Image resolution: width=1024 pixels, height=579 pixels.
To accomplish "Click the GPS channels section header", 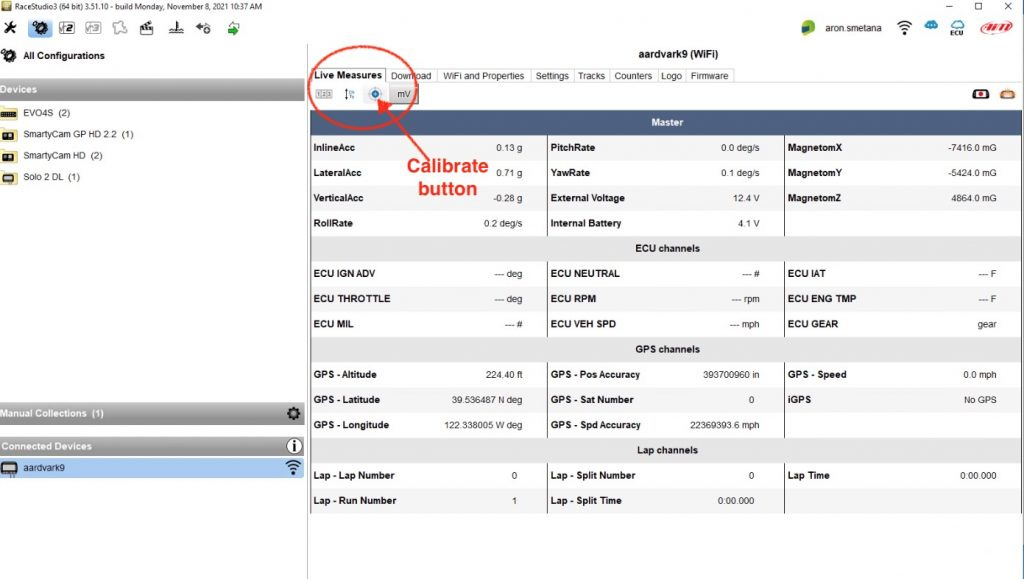I will click(666, 349).
